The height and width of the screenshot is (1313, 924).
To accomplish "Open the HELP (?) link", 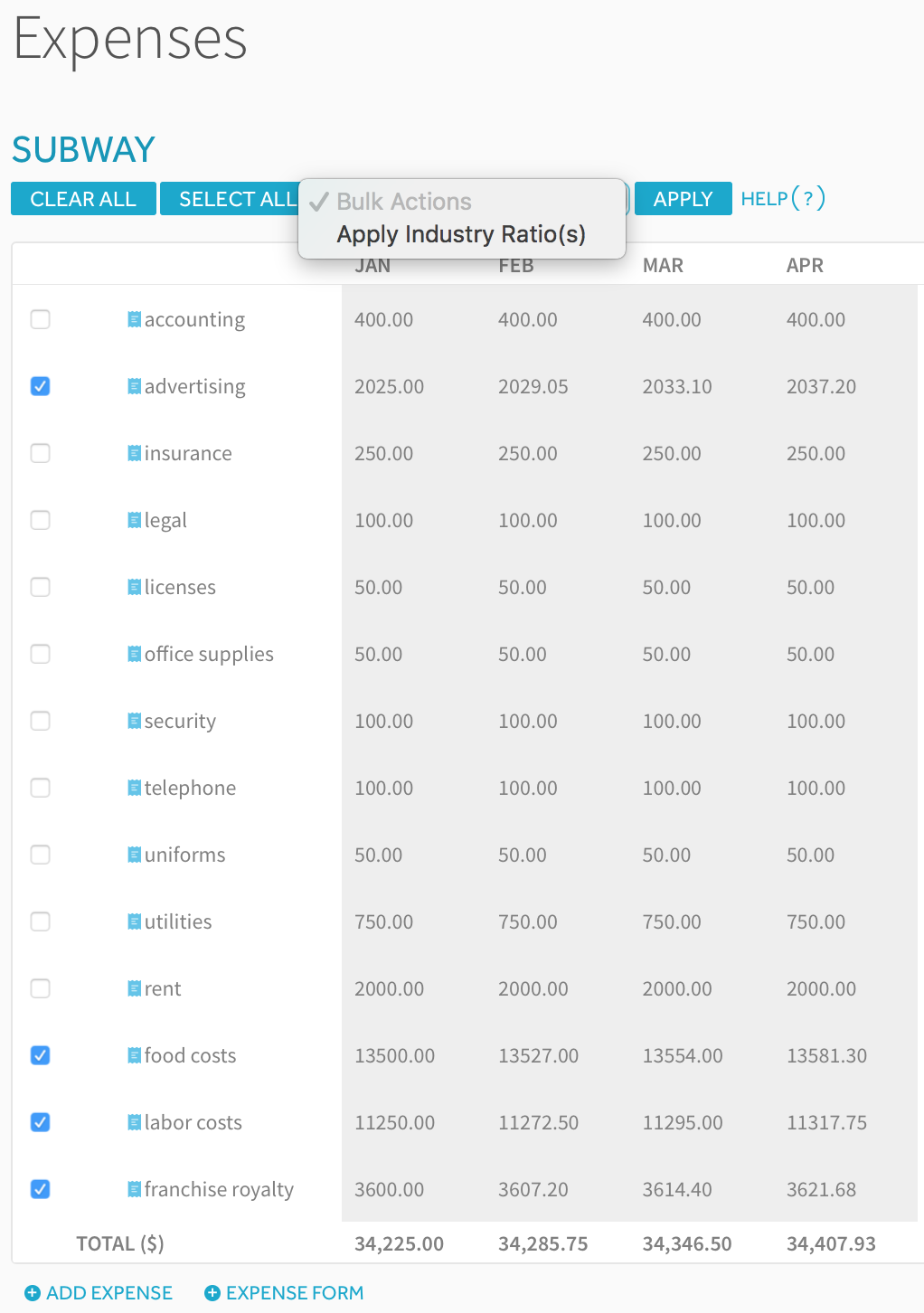I will 783,198.
